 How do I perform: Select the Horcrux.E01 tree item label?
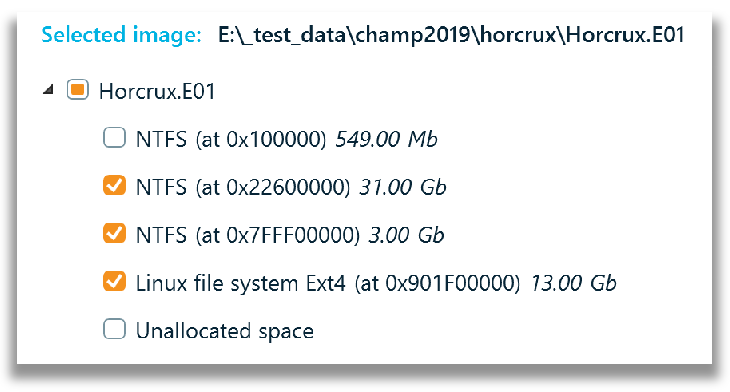click(x=157, y=91)
